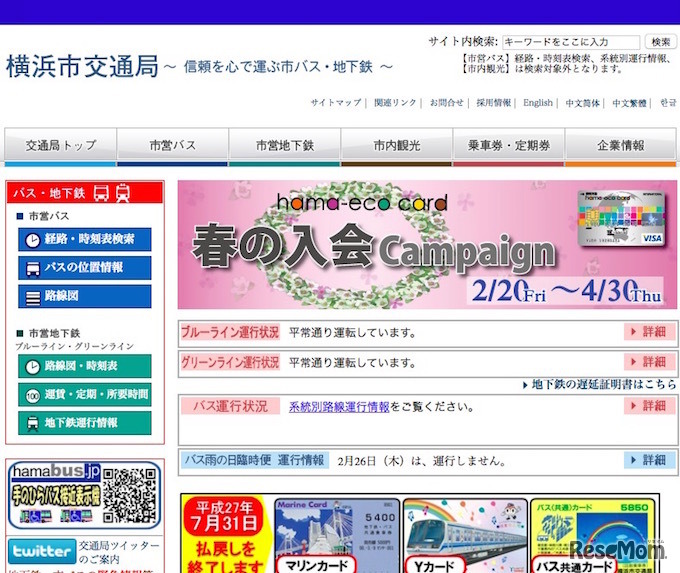Click the 検索 search button

tap(660, 42)
